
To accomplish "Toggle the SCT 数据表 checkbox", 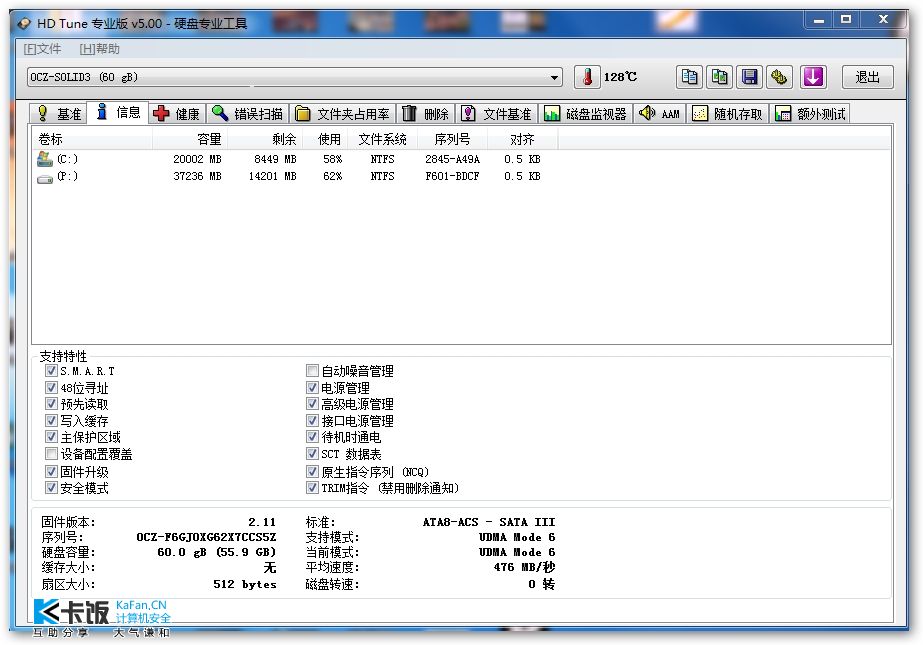I will pos(313,454).
